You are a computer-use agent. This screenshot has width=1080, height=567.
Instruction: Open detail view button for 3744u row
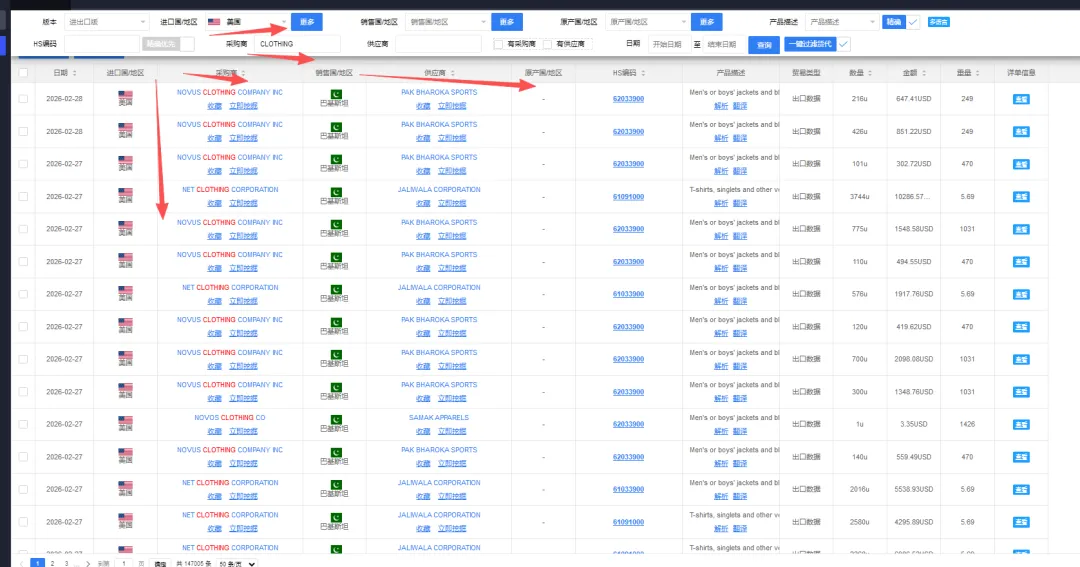click(1021, 196)
